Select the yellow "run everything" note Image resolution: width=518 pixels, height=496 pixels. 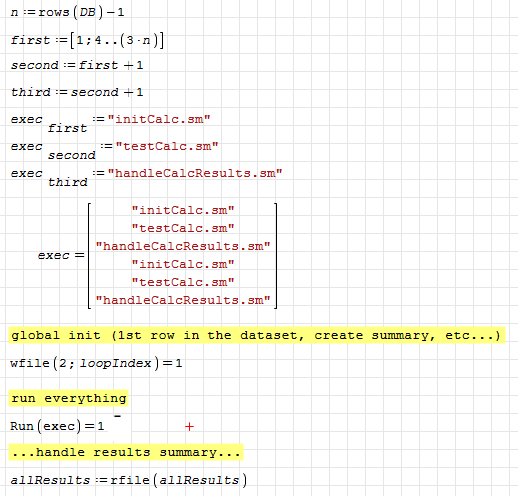pos(69,398)
